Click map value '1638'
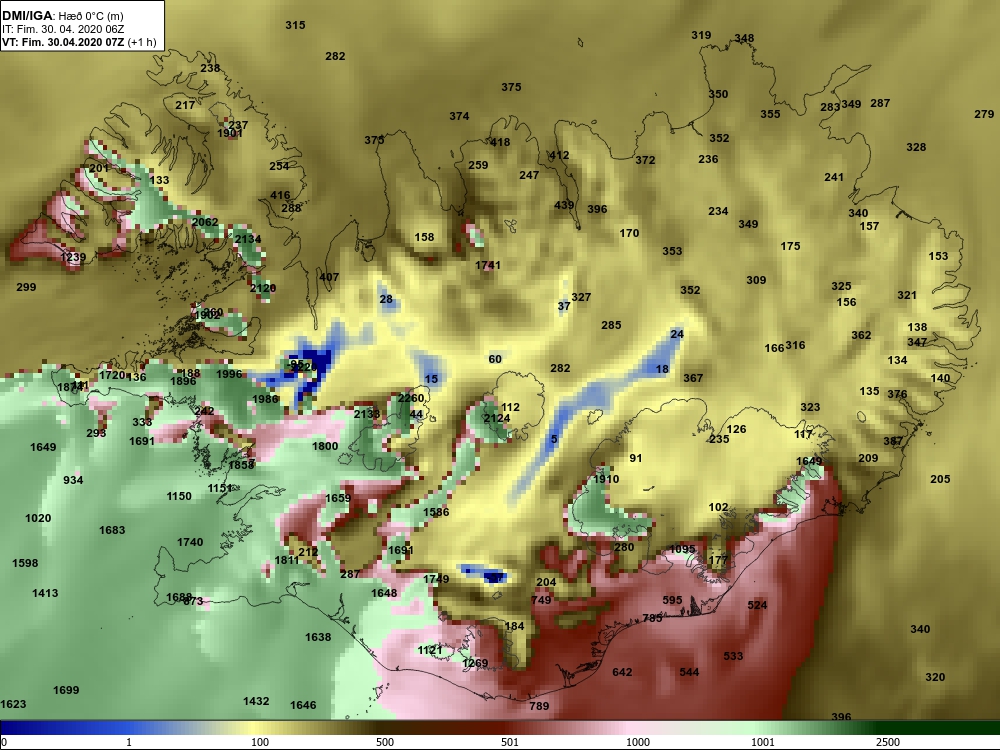 pos(318,637)
